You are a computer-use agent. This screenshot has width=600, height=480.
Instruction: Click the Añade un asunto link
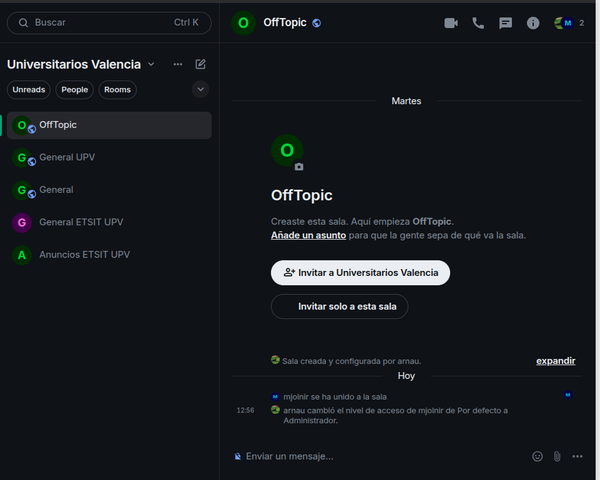(x=308, y=235)
